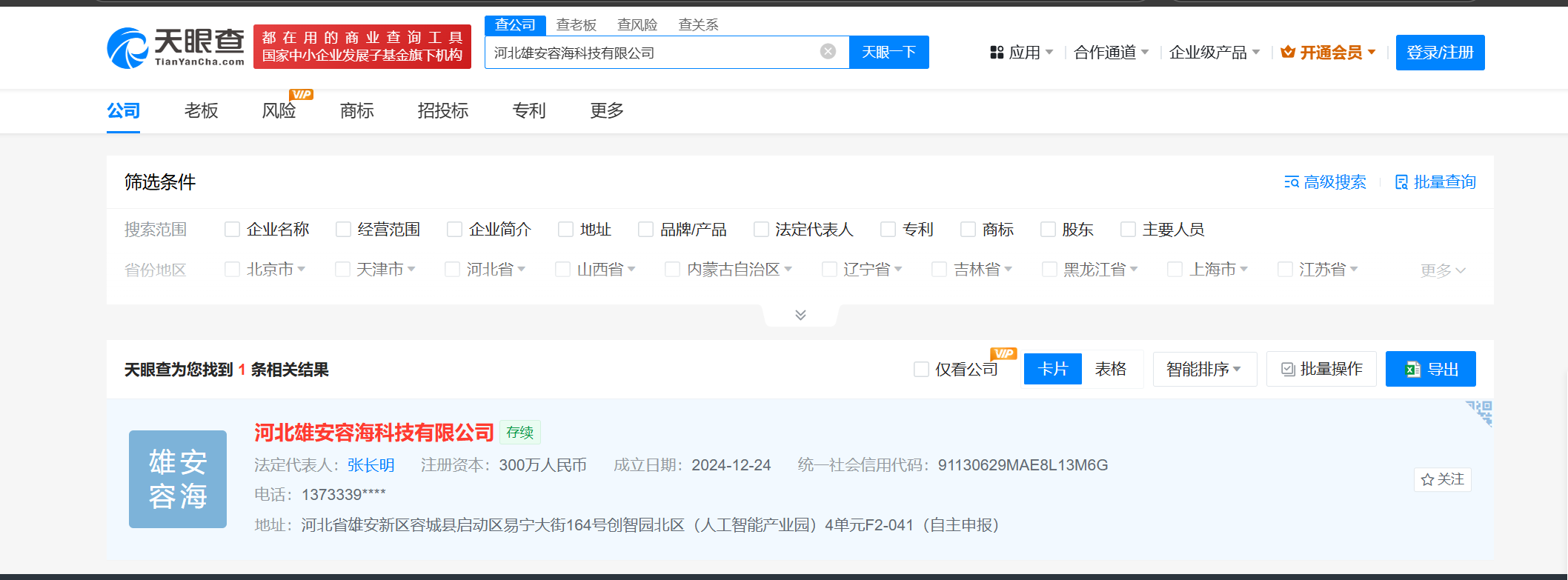Screen dimensions: 1568x580
Task: Expand the 吉林省 region dropdown
Action: [1009, 270]
